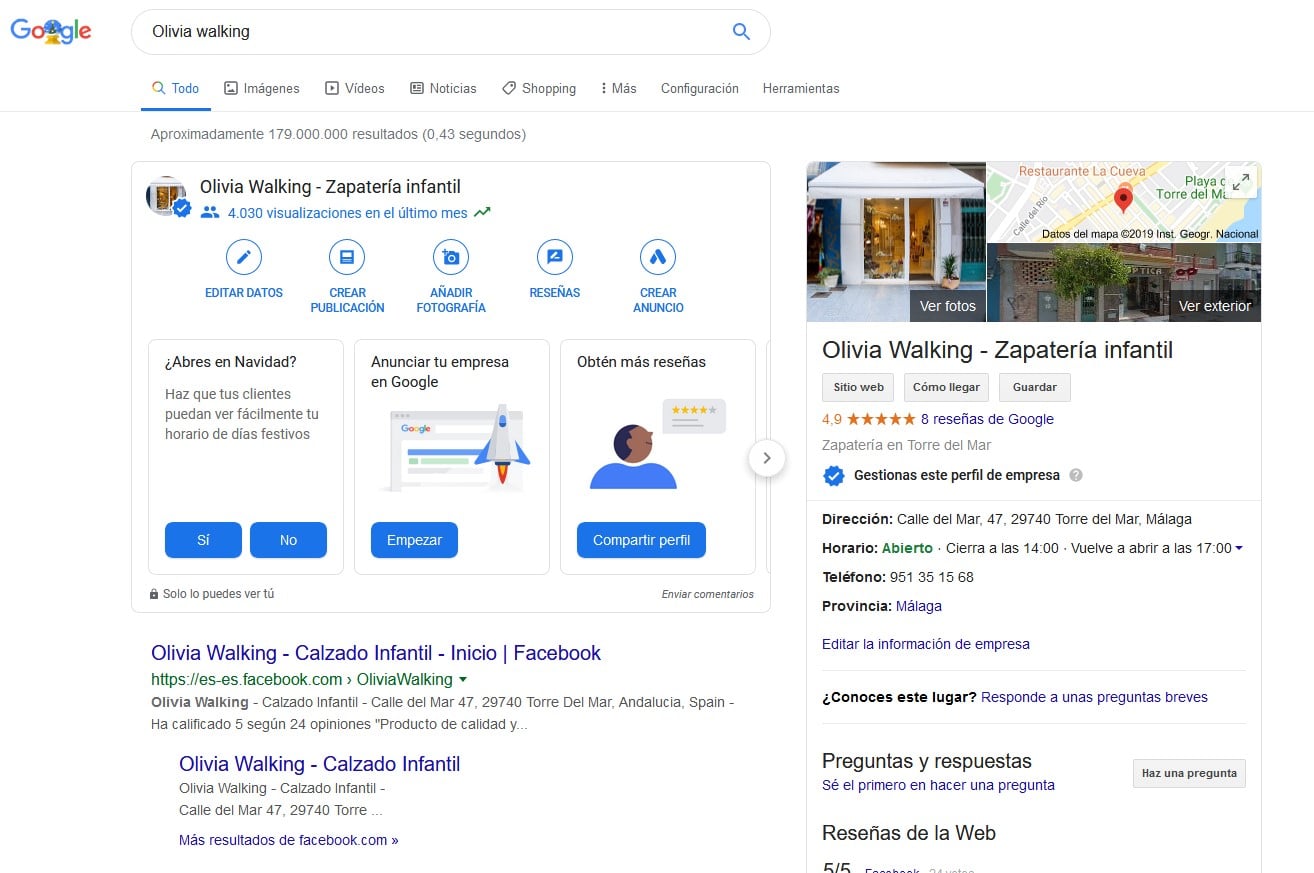This screenshot has height=873, width=1314.
Task: Open the Crear Publicación icon
Action: (x=347, y=257)
